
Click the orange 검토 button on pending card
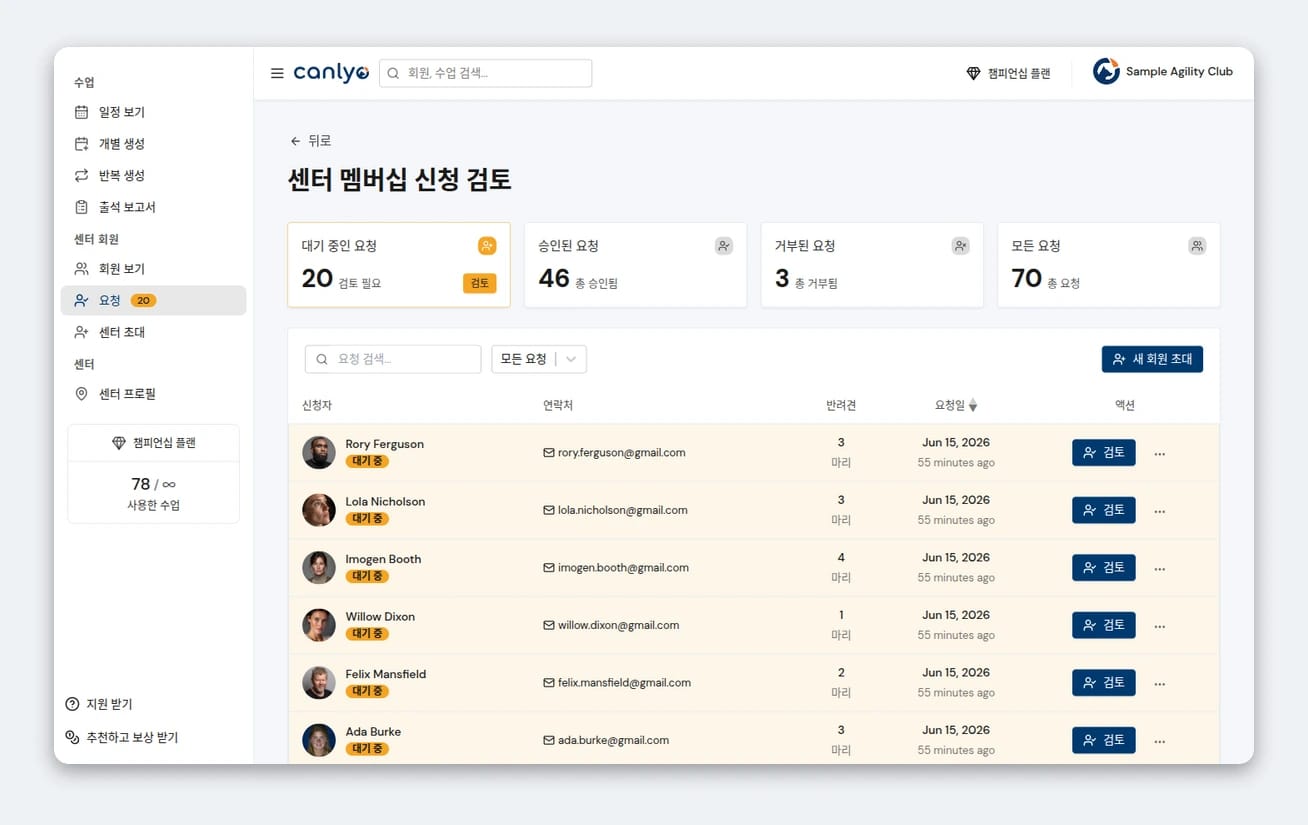(480, 283)
